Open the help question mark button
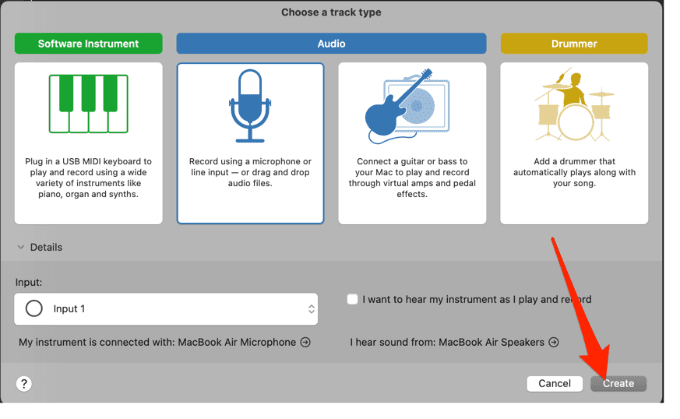This screenshot has width=680, height=419. click(x=25, y=383)
